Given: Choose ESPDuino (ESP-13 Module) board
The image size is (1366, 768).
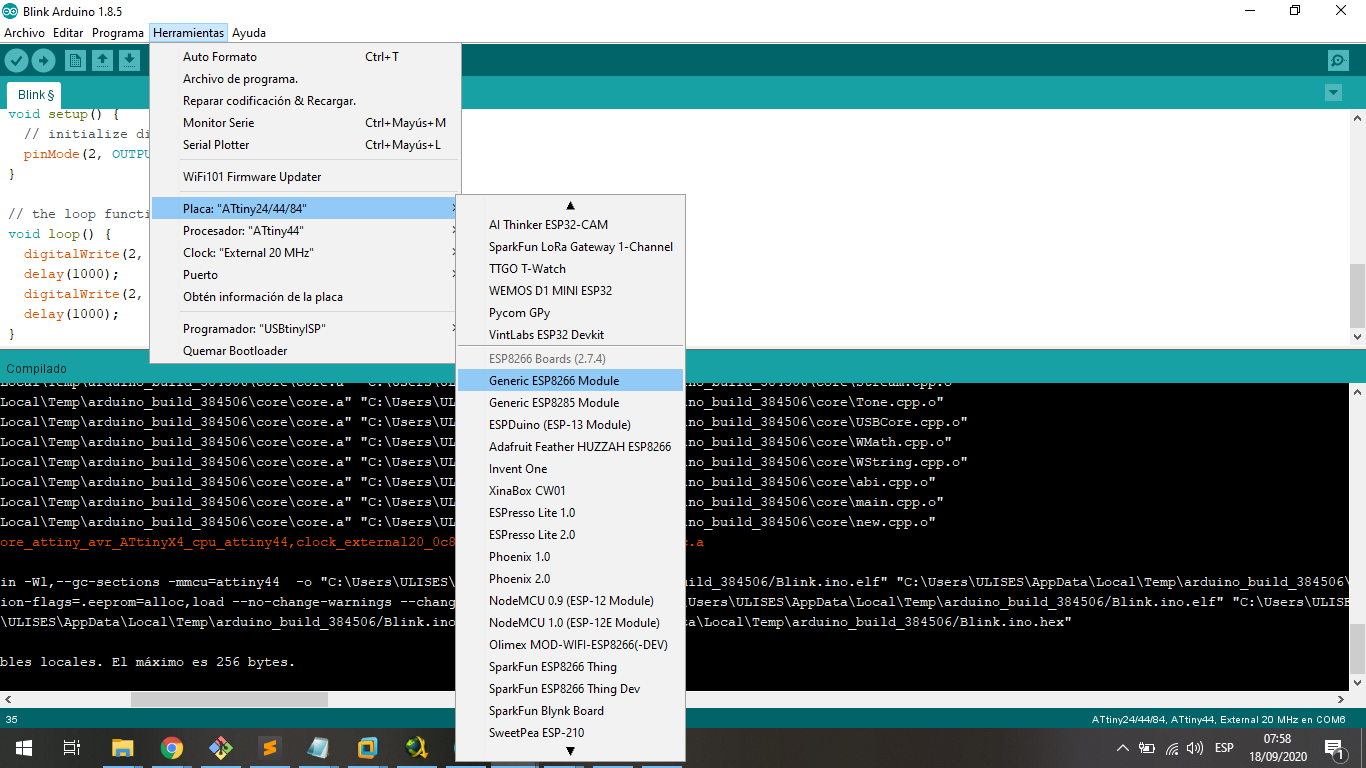Looking at the screenshot, I should coord(571,425).
